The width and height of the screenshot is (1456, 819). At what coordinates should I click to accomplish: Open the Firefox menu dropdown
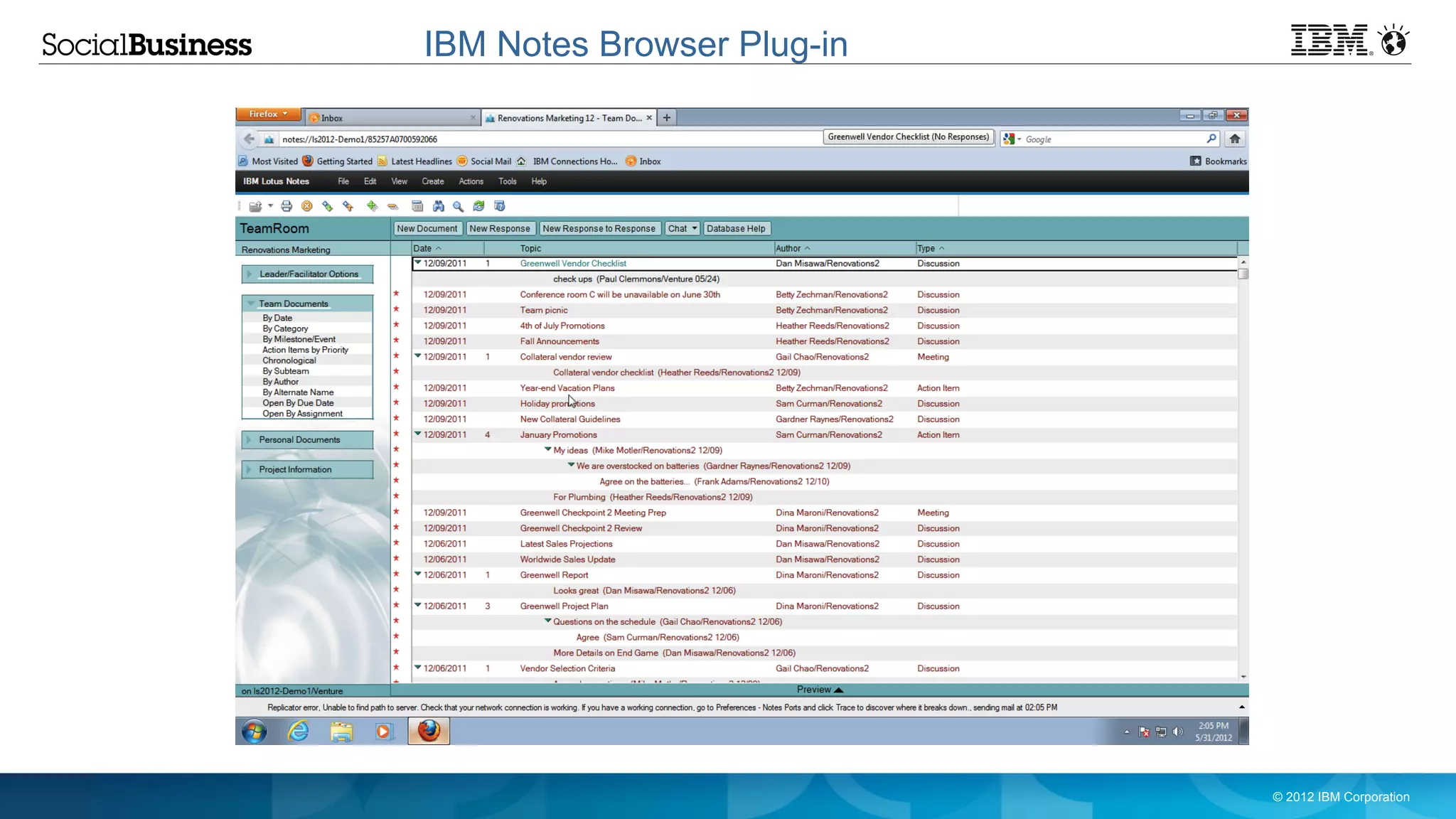[269, 114]
